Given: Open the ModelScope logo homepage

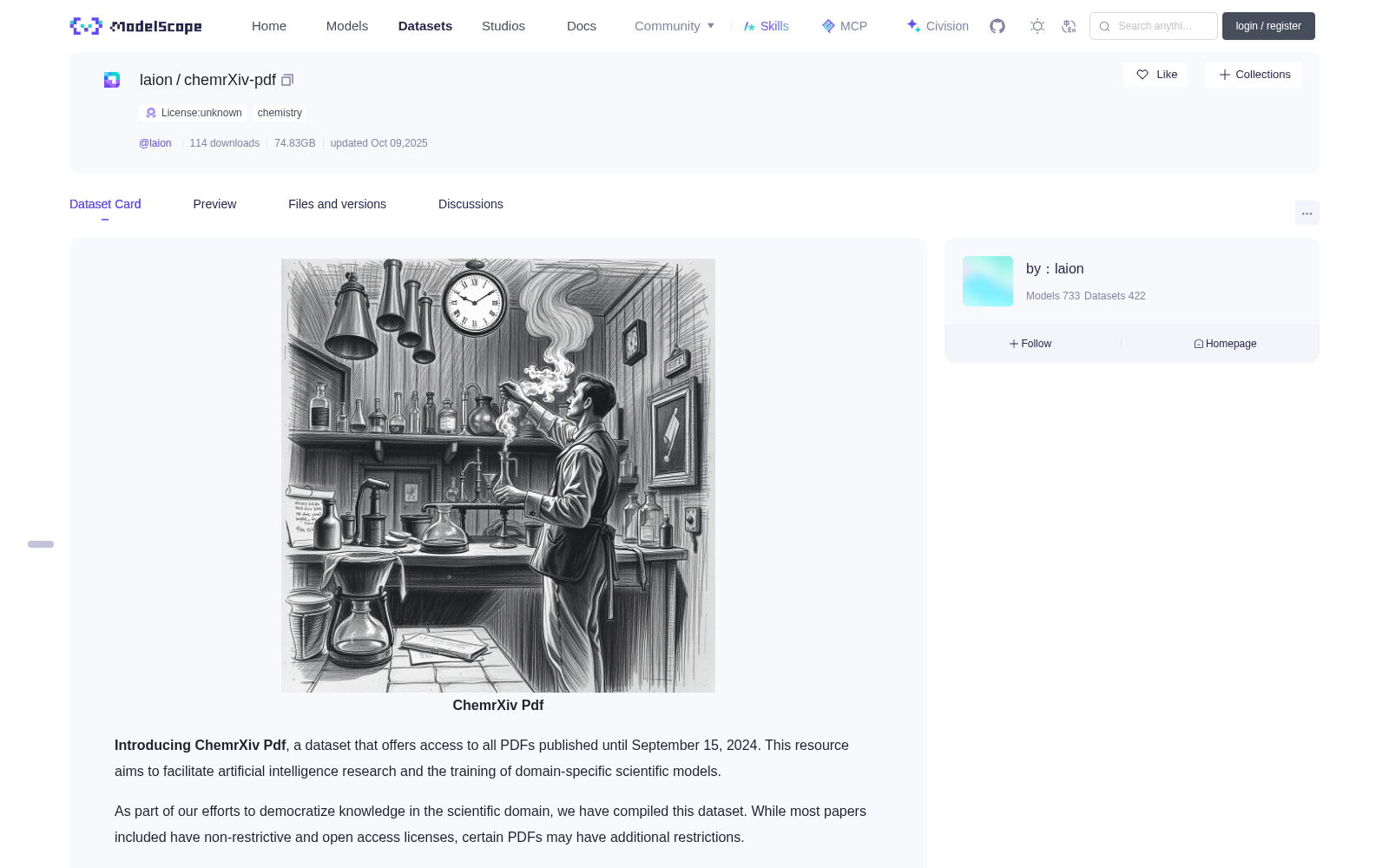Looking at the screenshot, I should point(135,26).
